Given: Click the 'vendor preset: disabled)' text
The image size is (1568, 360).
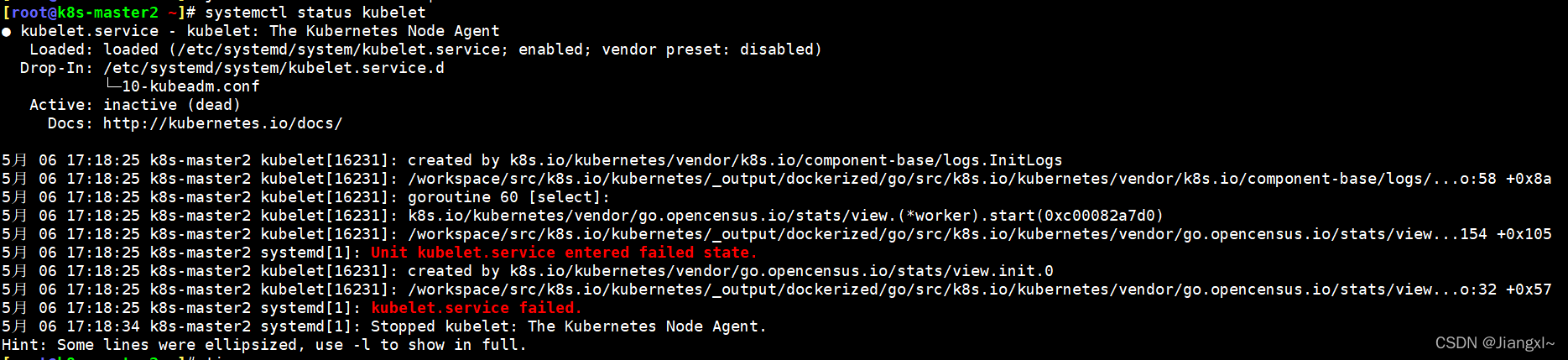Looking at the screenshot, I should pyautogui.click(x=711, y=50).
